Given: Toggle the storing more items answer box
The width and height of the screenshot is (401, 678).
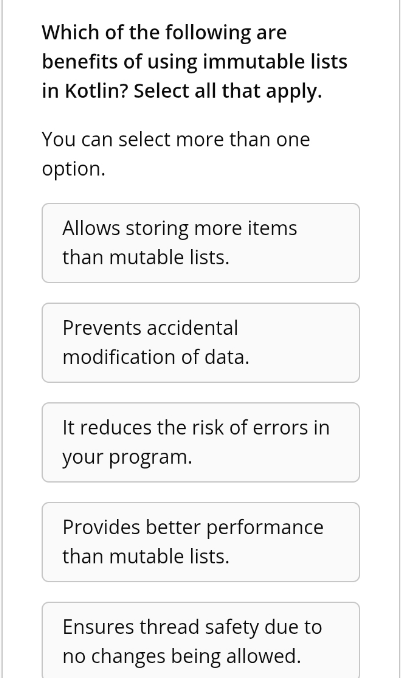Looking at the screenshot, I should coord(201,243).
